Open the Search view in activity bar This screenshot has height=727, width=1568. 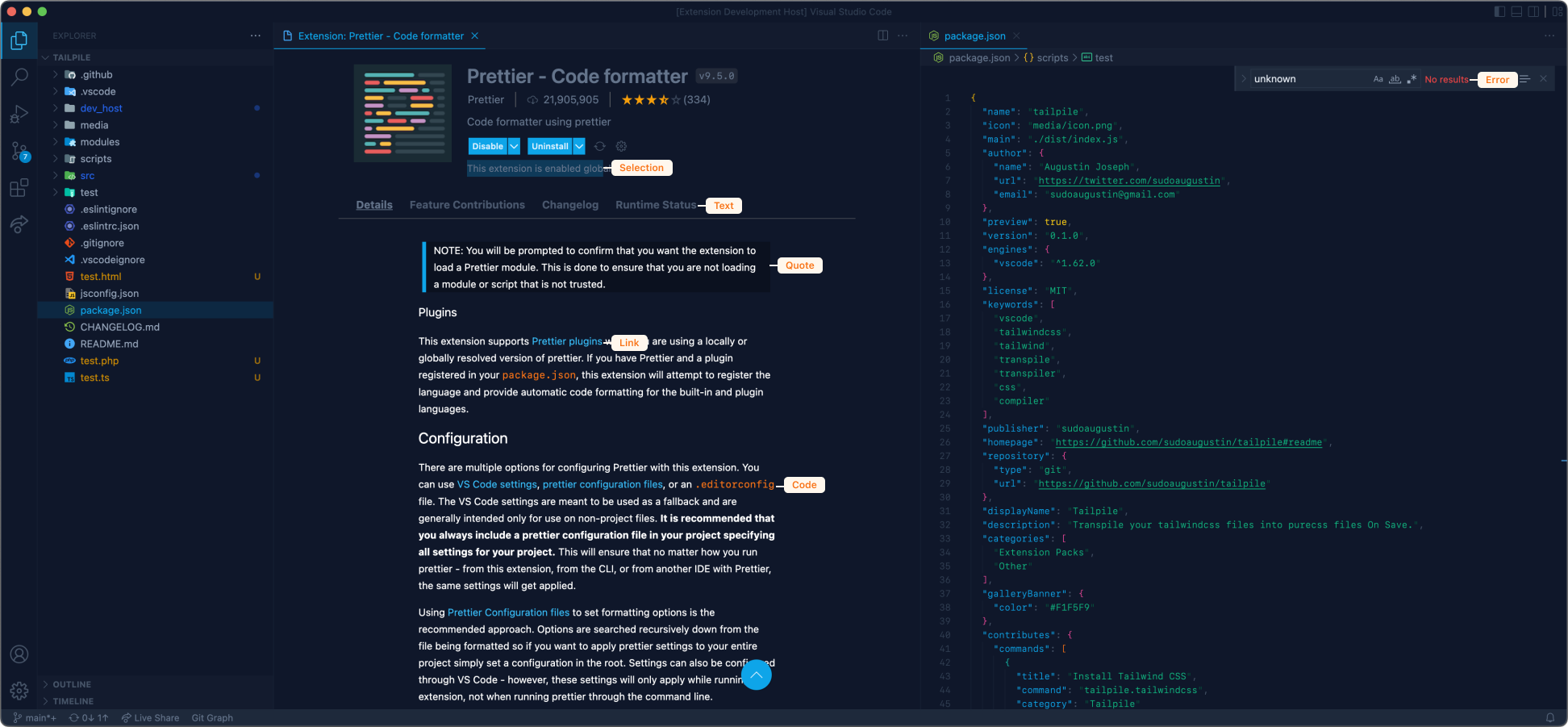coord(19,77)
